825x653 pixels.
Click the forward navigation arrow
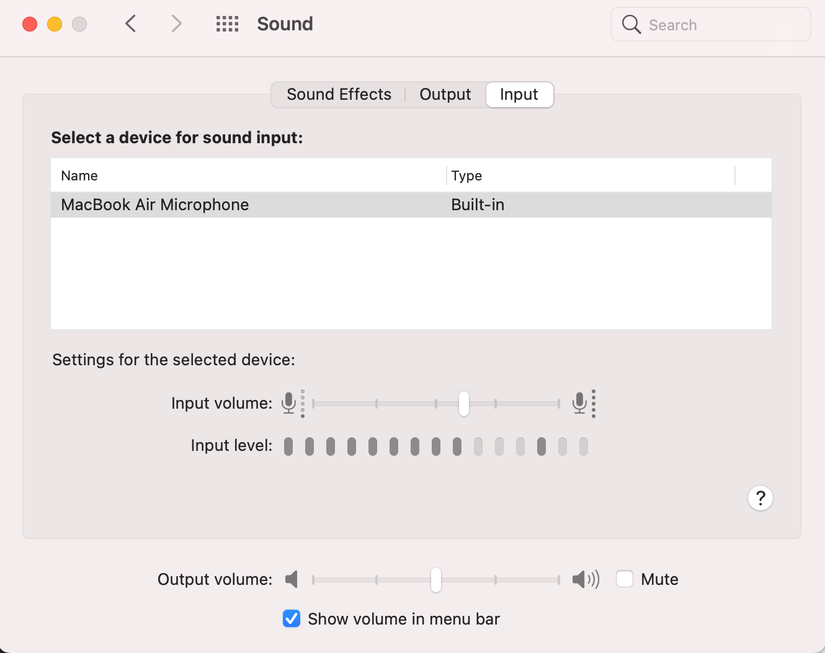click(177, 24)
